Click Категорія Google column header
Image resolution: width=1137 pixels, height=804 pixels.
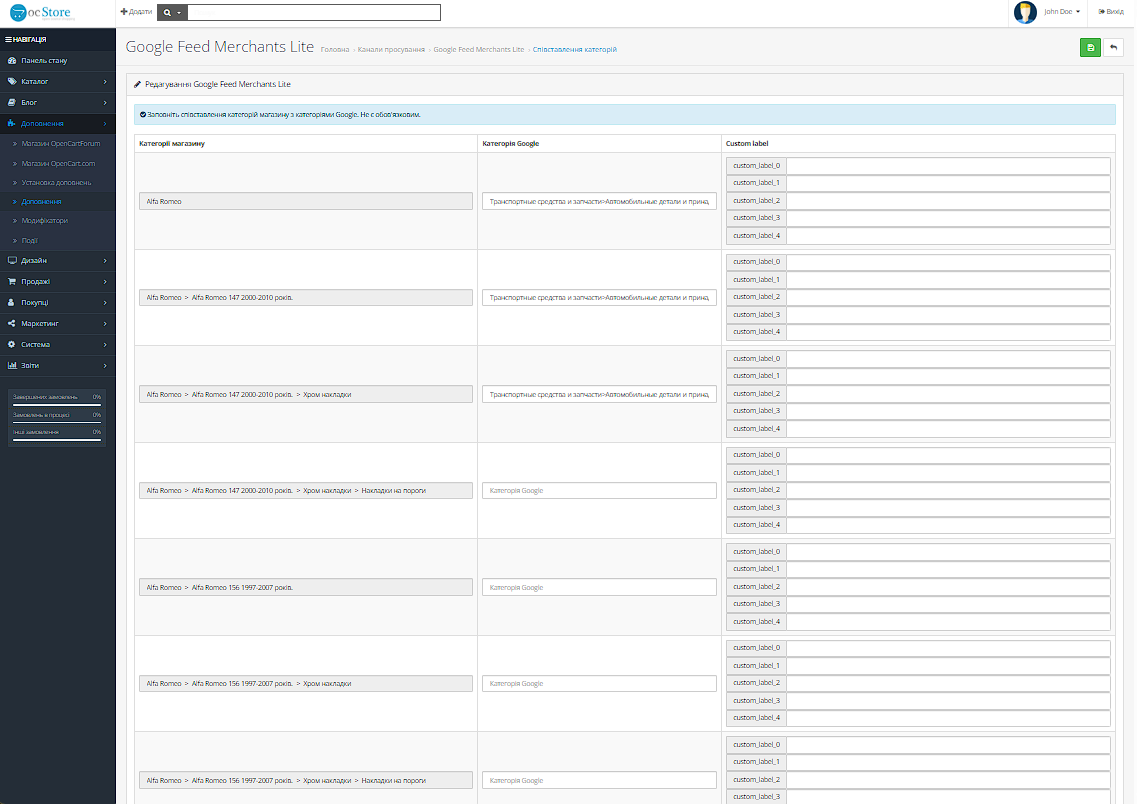click(x=510, y=144)
